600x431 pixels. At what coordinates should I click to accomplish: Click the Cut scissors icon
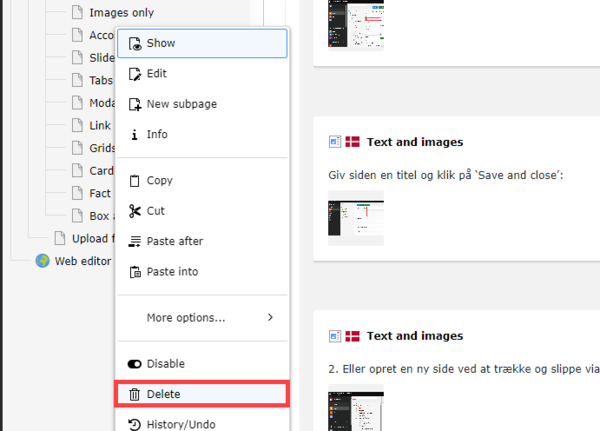pyautogui.click(x=135, y=211)
